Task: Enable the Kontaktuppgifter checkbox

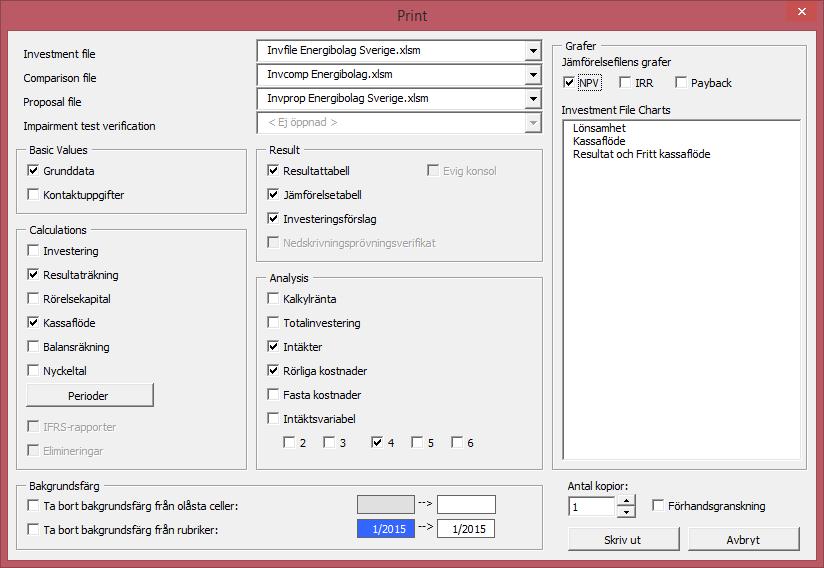Action: tap(33, 194)
